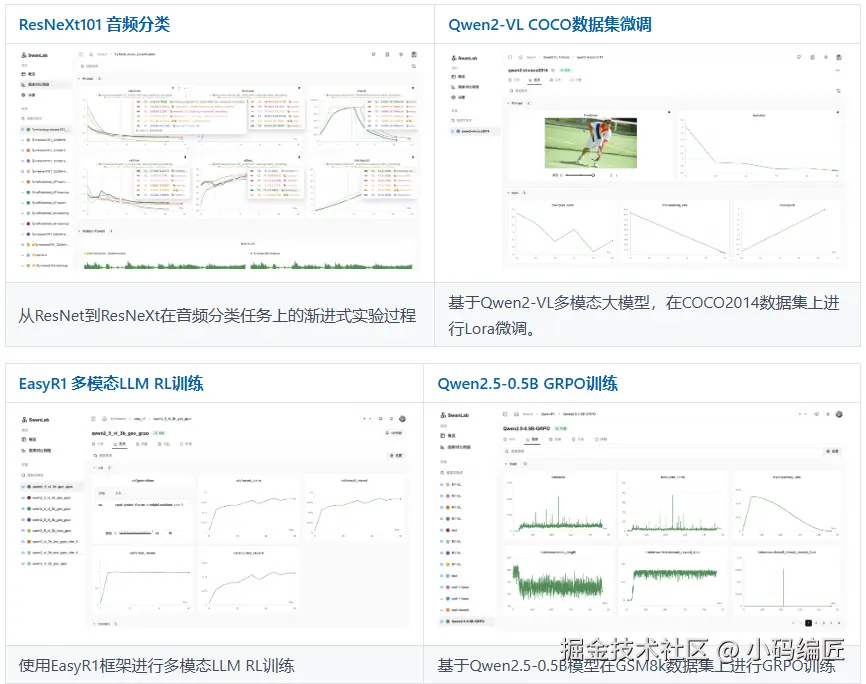Click the user avatar in the GRPO screenshot

coord(839,414)
